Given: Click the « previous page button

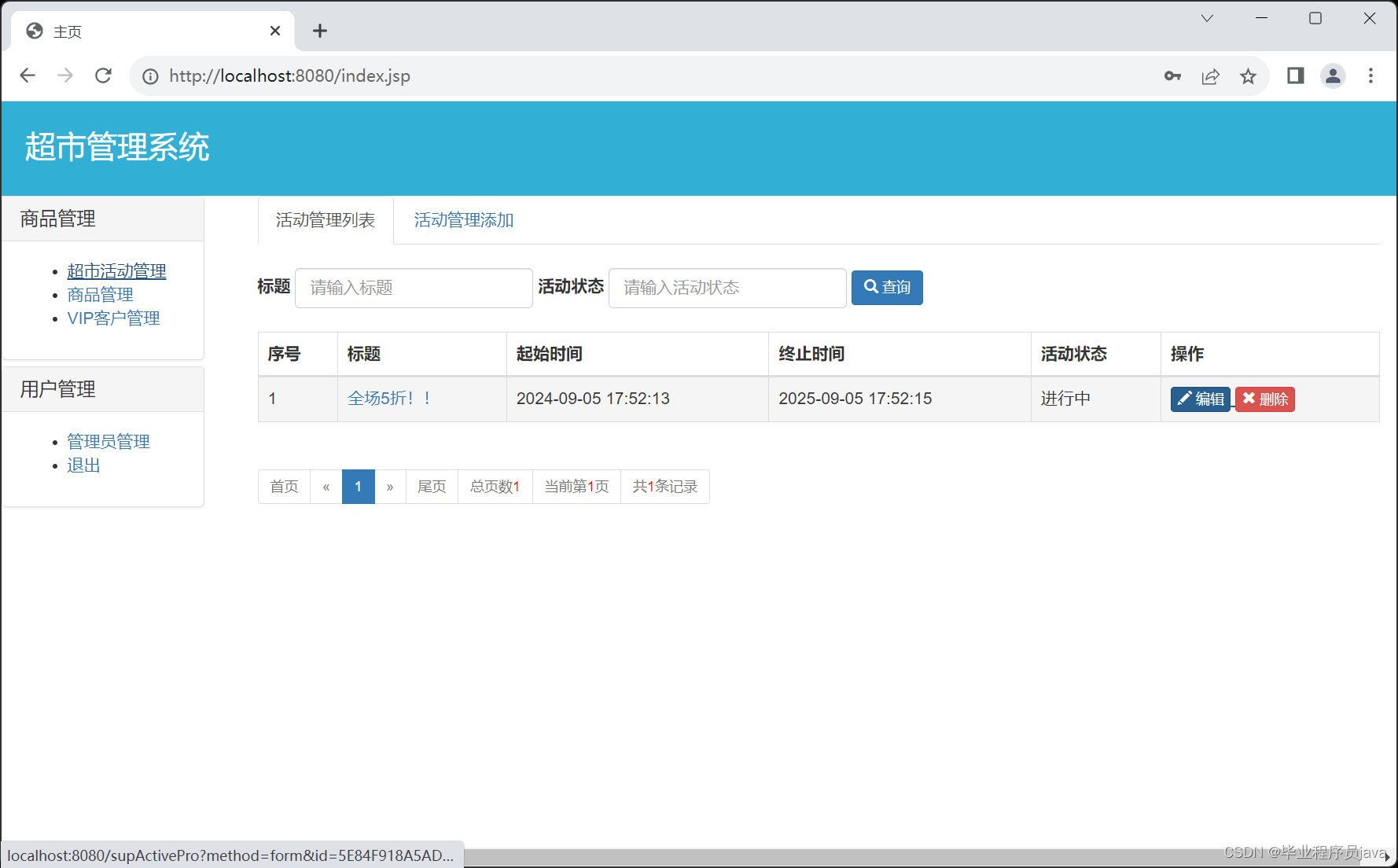Looking at the screenshot, I should point(326,487).
